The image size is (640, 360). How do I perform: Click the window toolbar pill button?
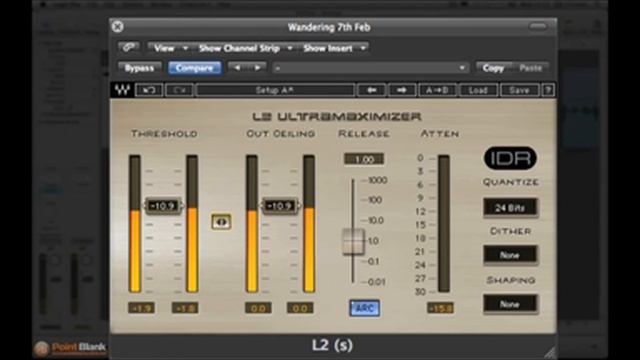(x=538, y=27)
